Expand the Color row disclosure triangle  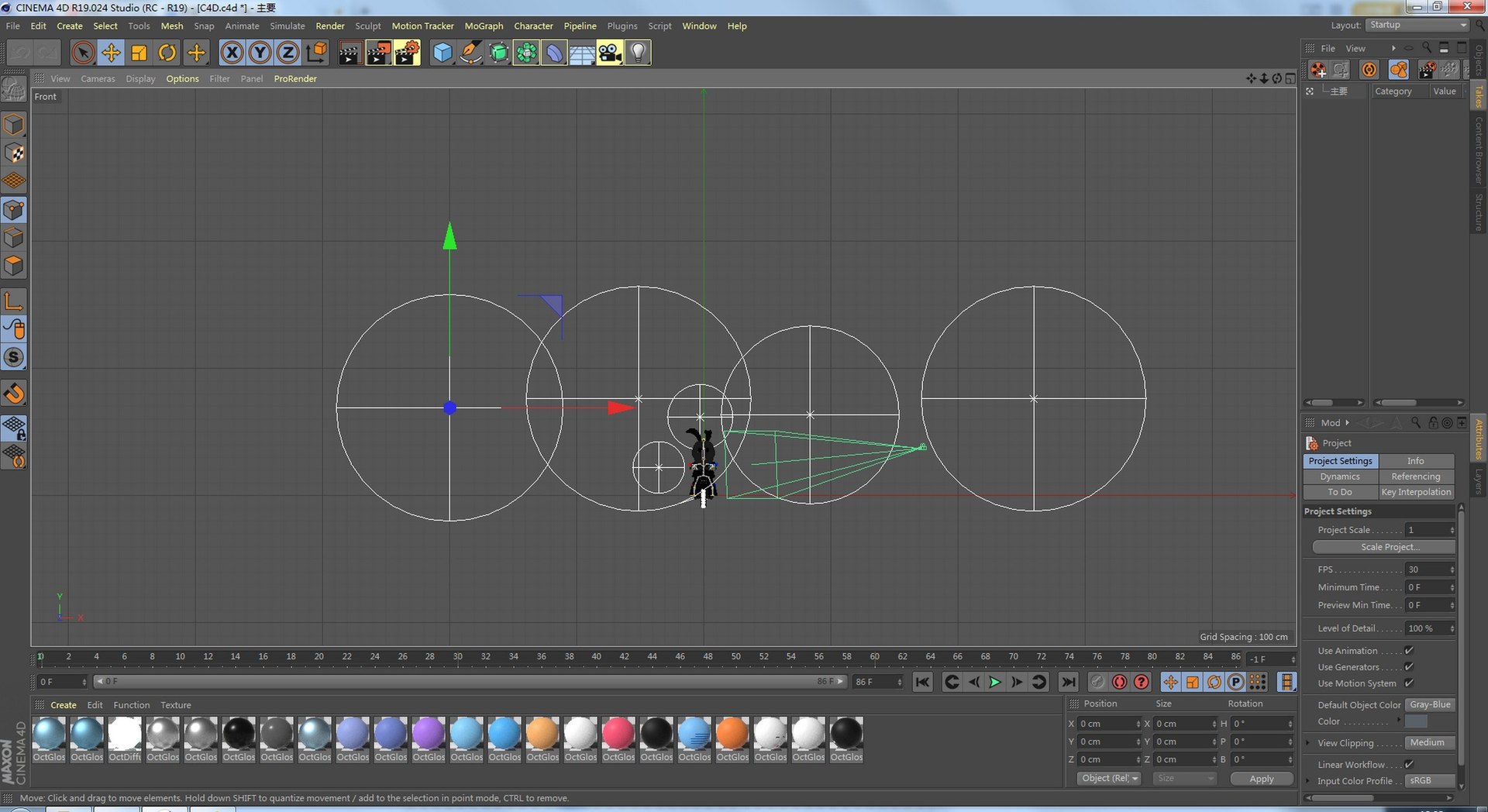[x=1399, y=721]
